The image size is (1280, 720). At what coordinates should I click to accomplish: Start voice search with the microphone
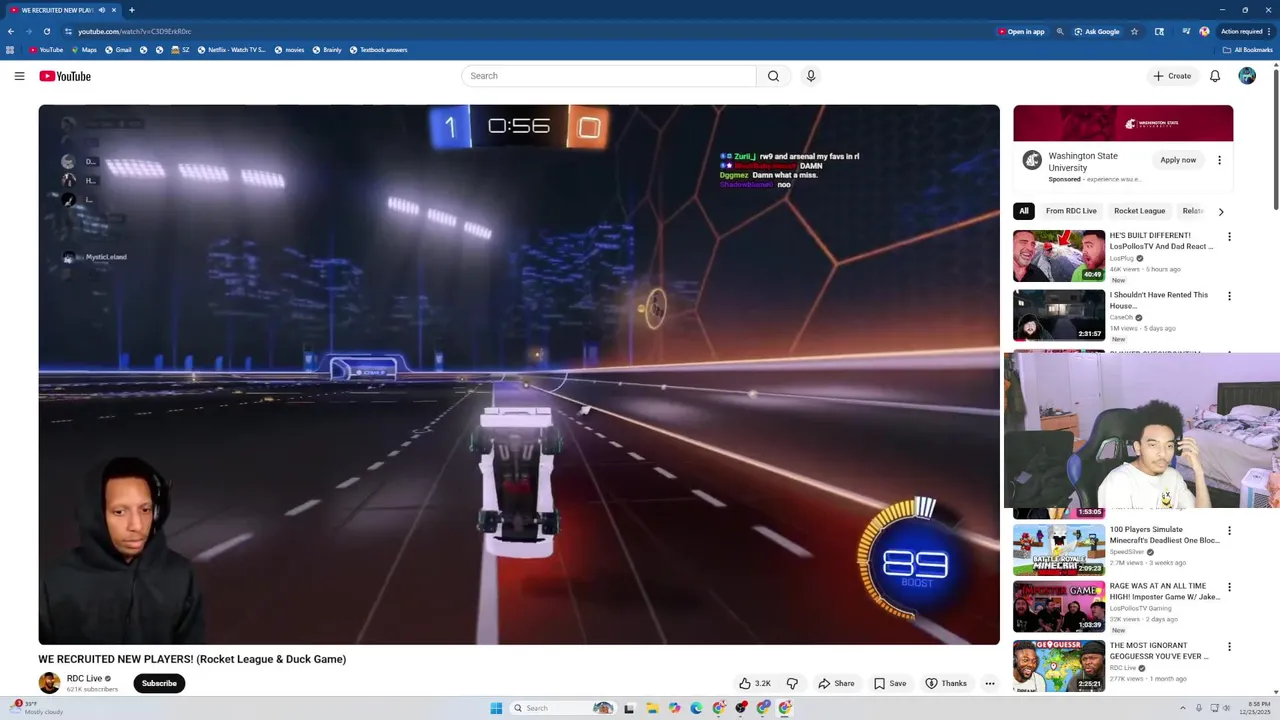pyautogui.click(x=811, y=76)
